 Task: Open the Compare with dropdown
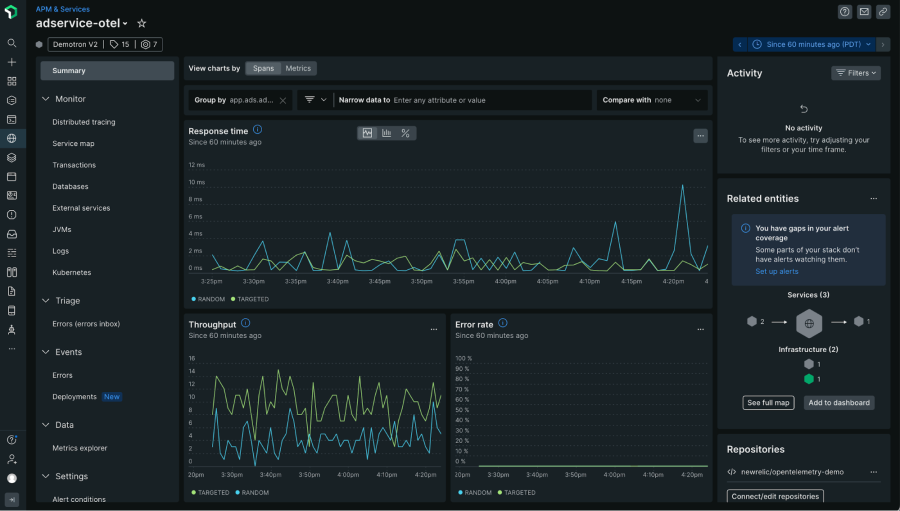click(x=652, y=100)
